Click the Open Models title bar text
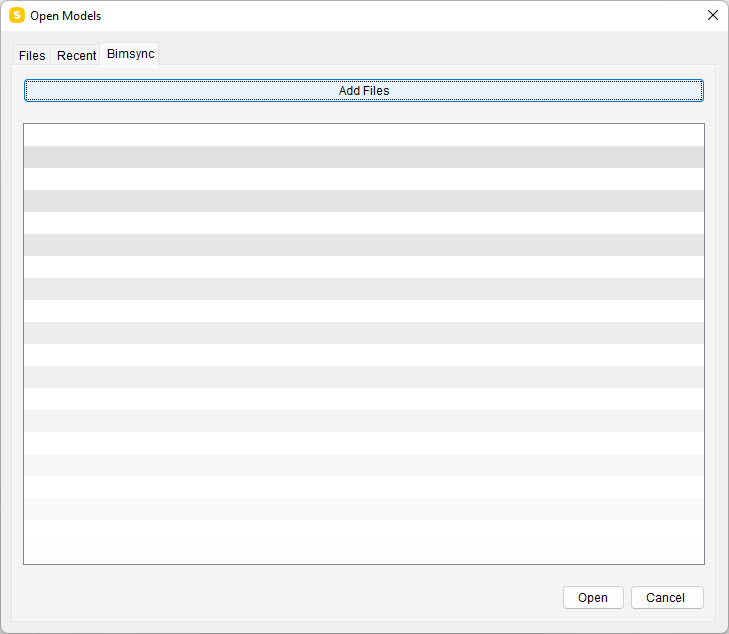This screenshot has width=729, height=634. pos(65,16)
